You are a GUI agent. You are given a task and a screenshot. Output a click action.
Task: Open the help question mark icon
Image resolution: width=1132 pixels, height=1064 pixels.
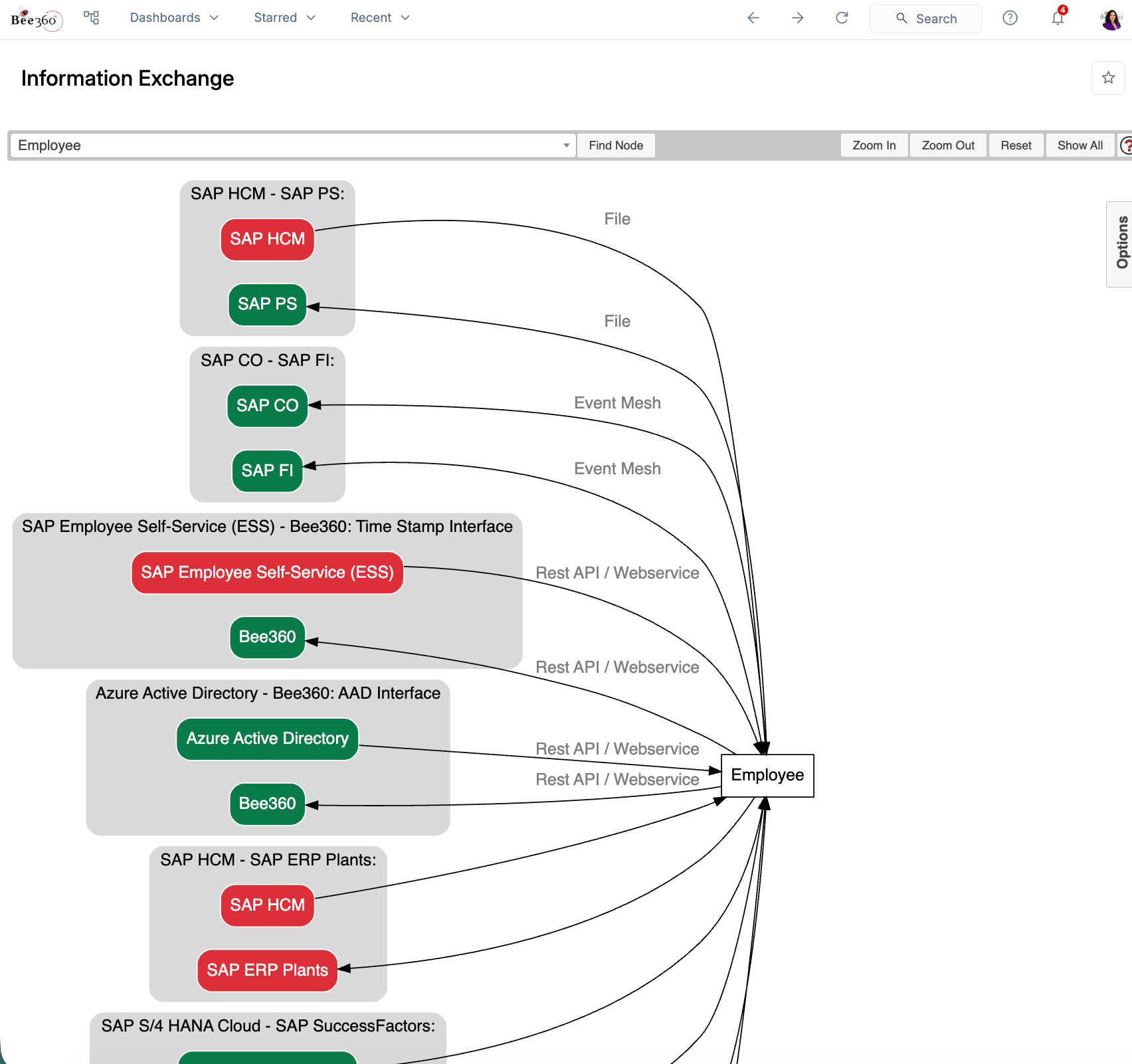[x=1010, y=18]
